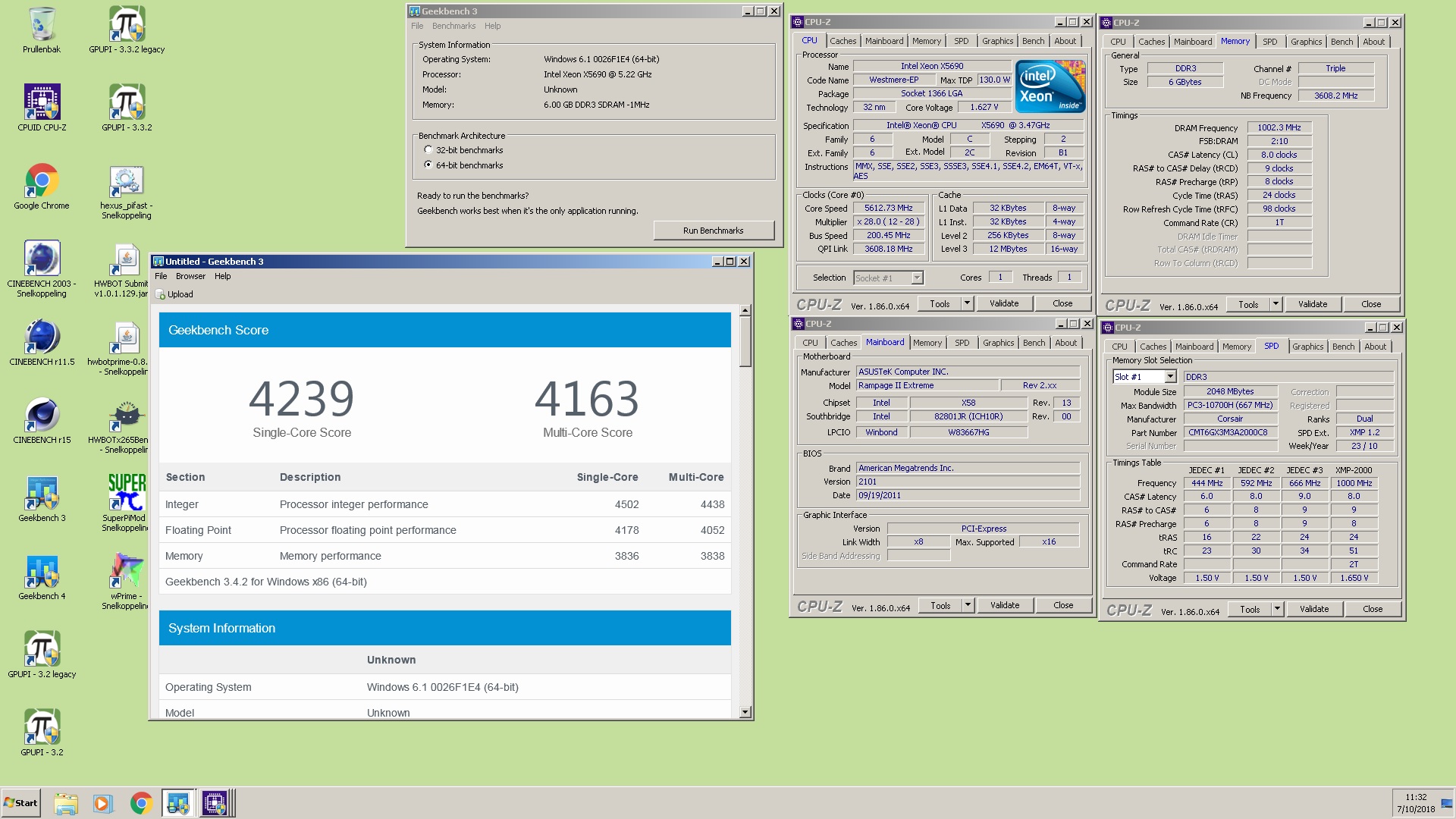Image resolution: width=1456 pixels, height=819 pixels.
Task: Launch CINEBENCH r15 desktop icon
Action: pyautogui.click(x=42, y=421)
